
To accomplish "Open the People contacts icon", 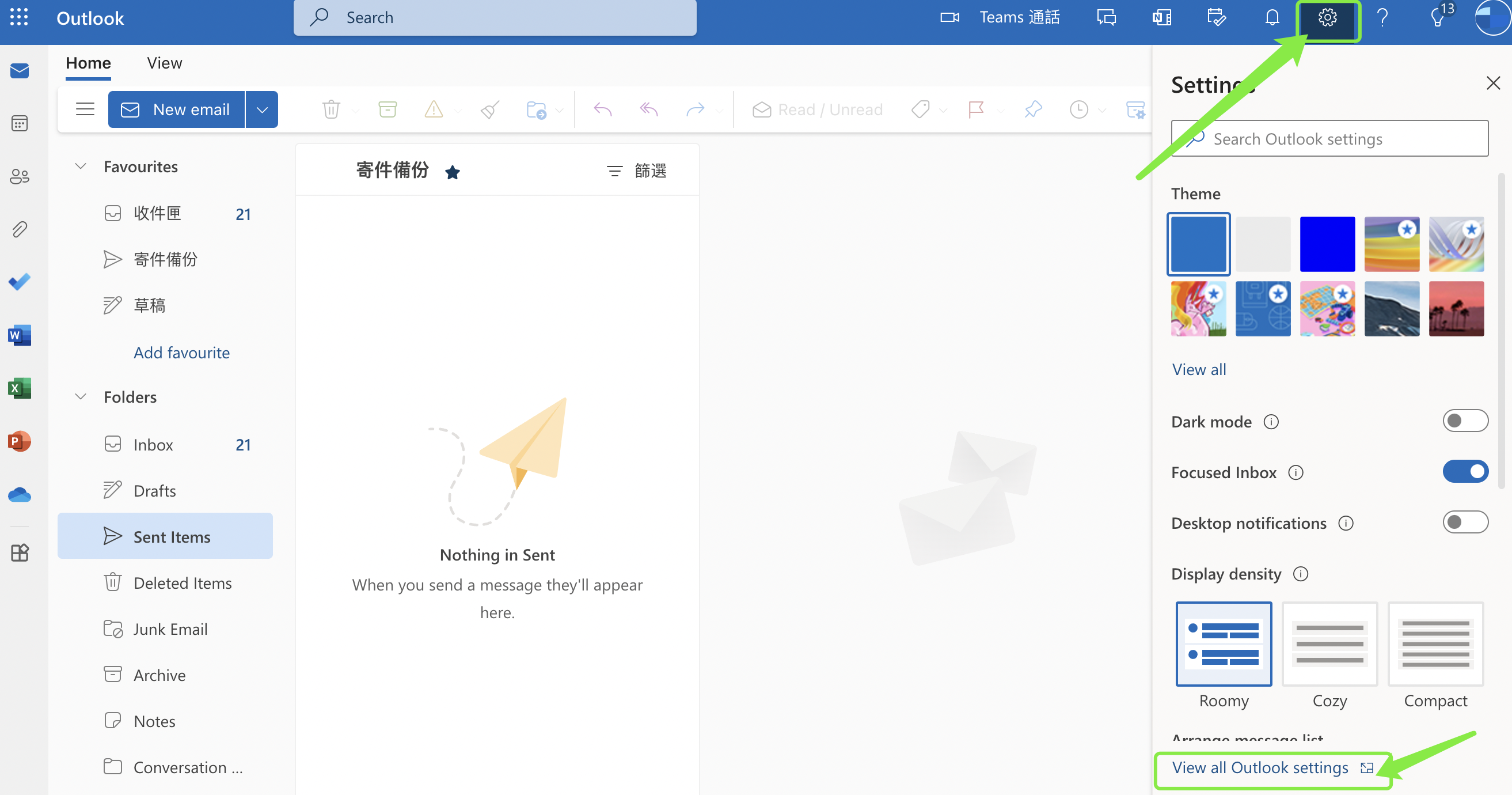I will pyautogui.click(x=20, y=176).
